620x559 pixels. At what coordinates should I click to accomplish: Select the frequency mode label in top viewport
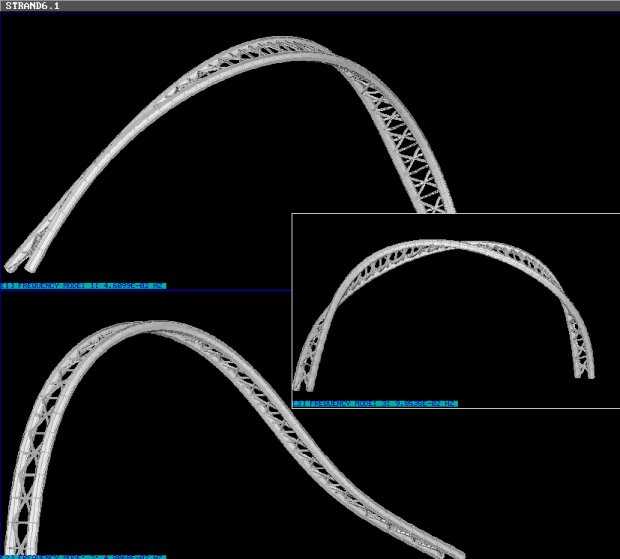(x=84, y=286)
